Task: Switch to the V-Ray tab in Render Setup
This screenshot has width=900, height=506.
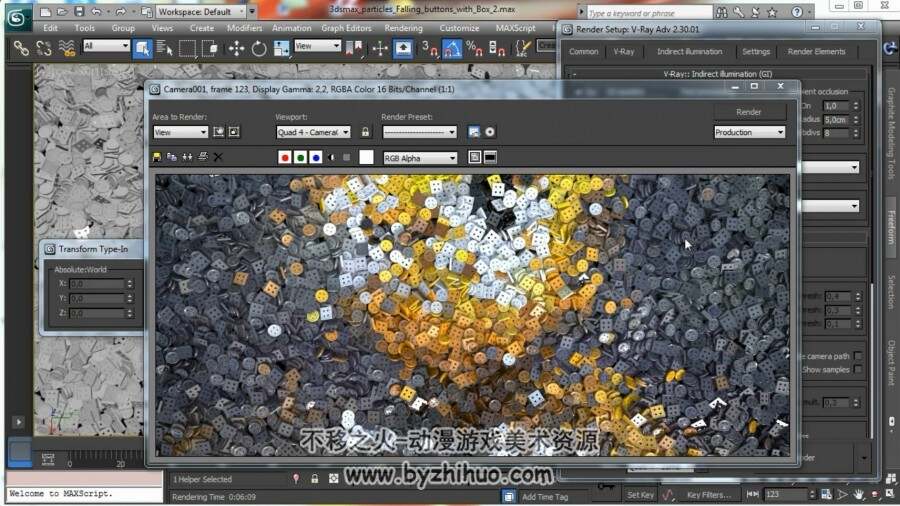Action: [x=623, y=51]
